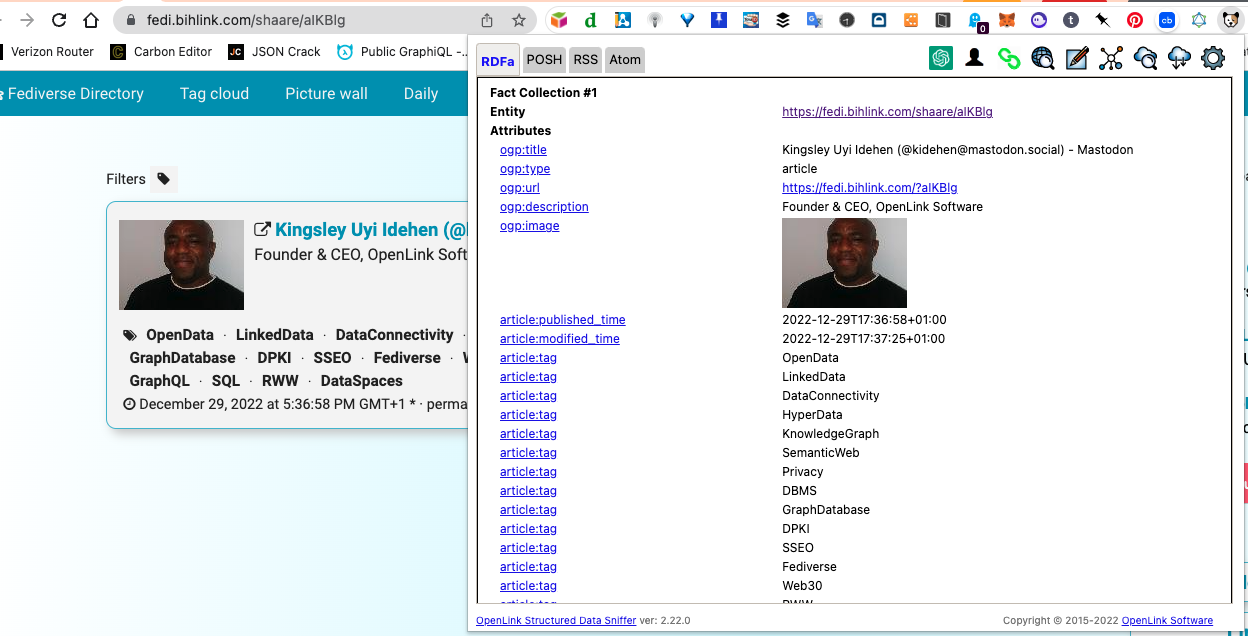
Task: Click the MetaMask fox extension icon
Action: (x=1008, y=20)
